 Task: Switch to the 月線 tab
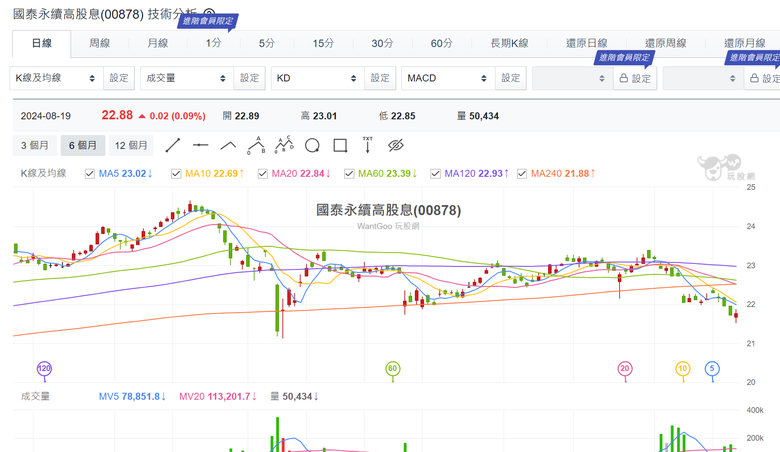[158, 44]
